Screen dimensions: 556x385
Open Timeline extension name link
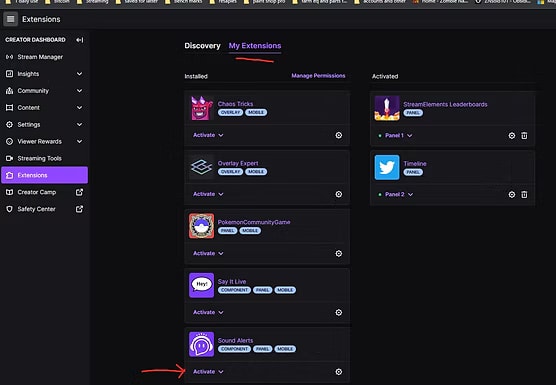[415, 164]
